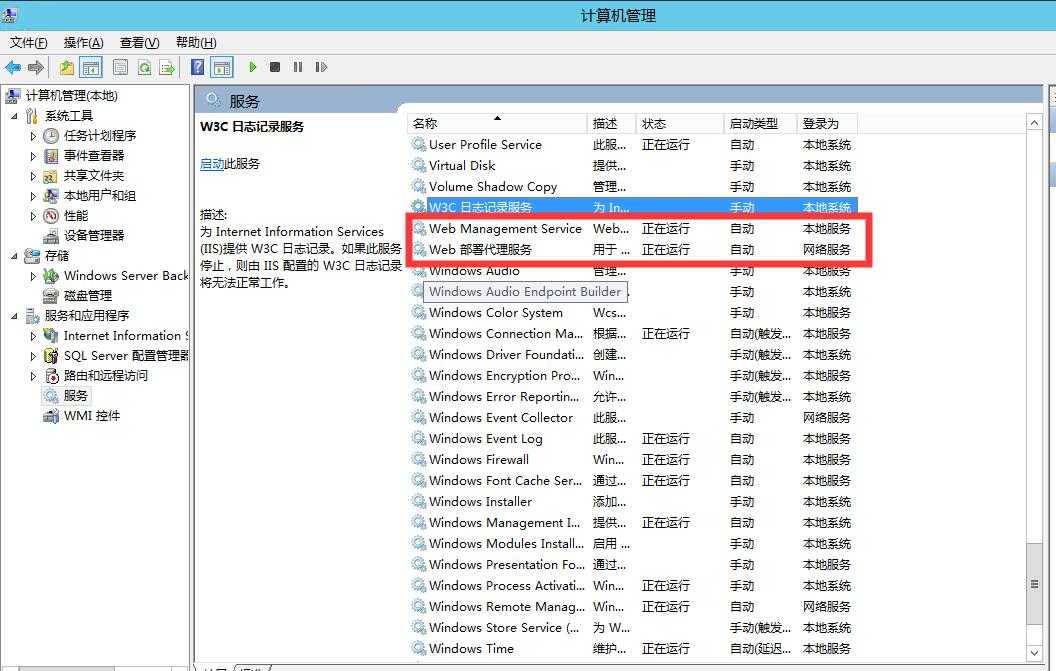Viewport: 1056px width, 671px height.
Task: Expand the 事件查看器 node
Action: point(33,156)
